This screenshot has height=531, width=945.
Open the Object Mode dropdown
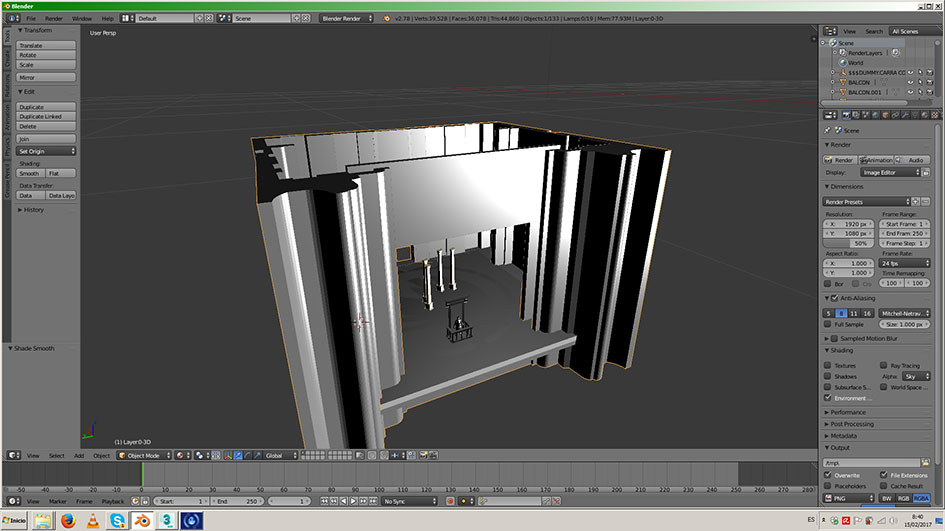pos(145,455)
